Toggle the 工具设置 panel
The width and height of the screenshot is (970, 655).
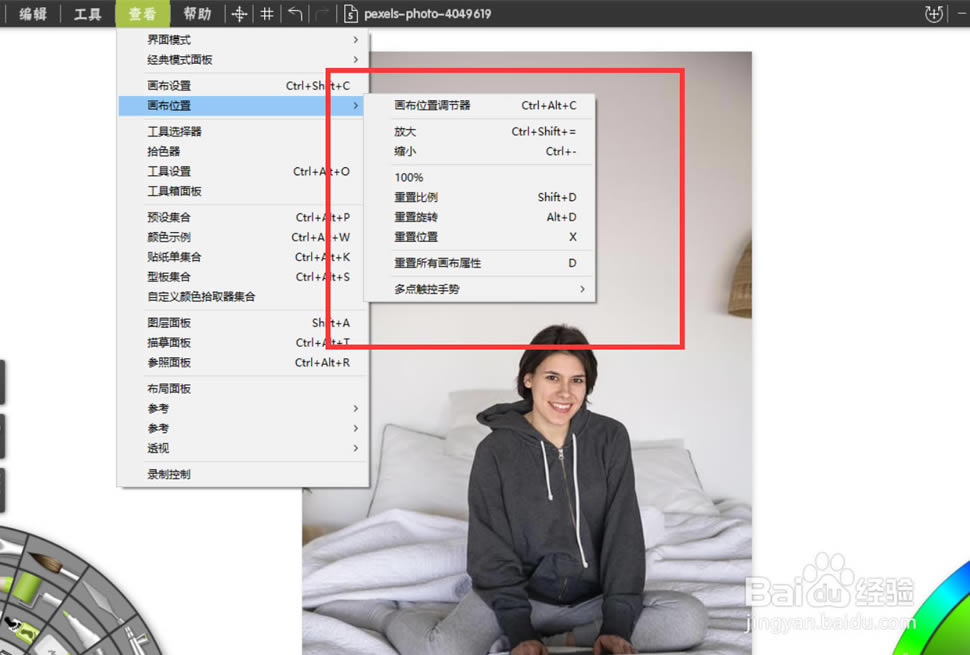[243, 171]
